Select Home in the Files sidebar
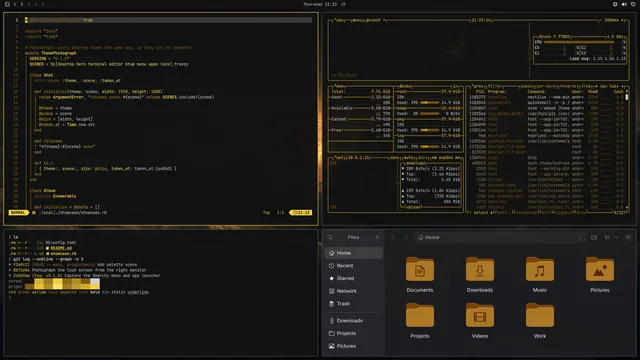The image size is (640, 360). point(353,253)
